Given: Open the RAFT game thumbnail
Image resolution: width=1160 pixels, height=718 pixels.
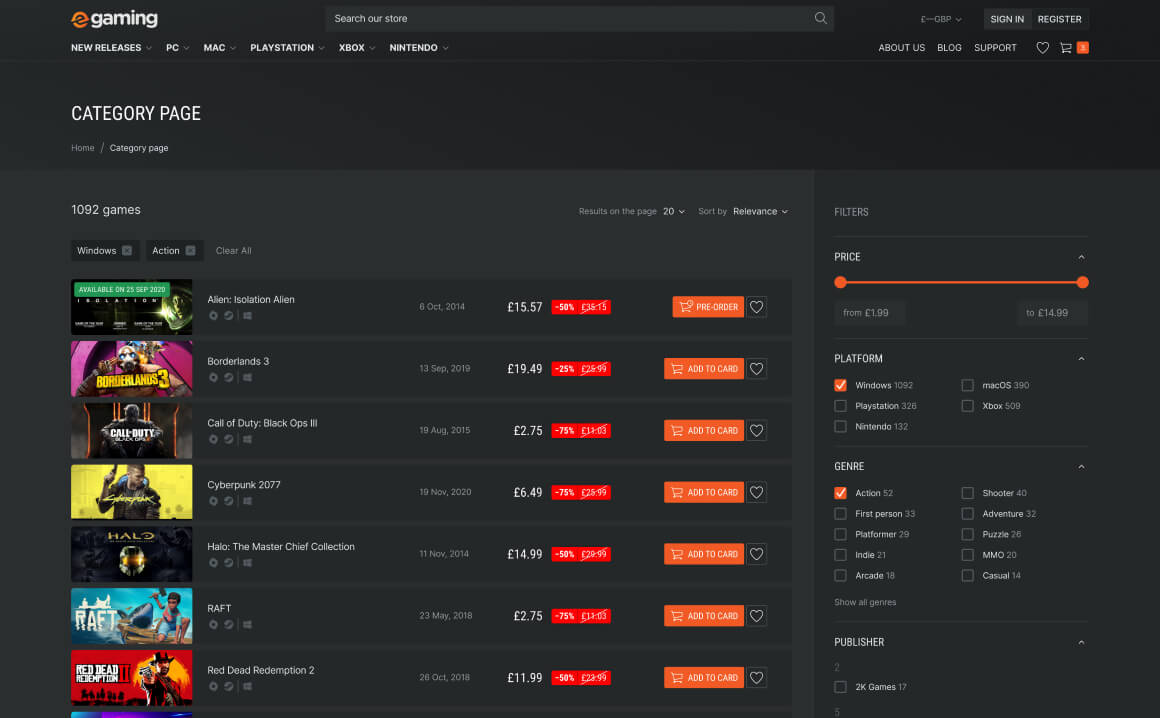Looking at the screenshot, I should point(131,616).
